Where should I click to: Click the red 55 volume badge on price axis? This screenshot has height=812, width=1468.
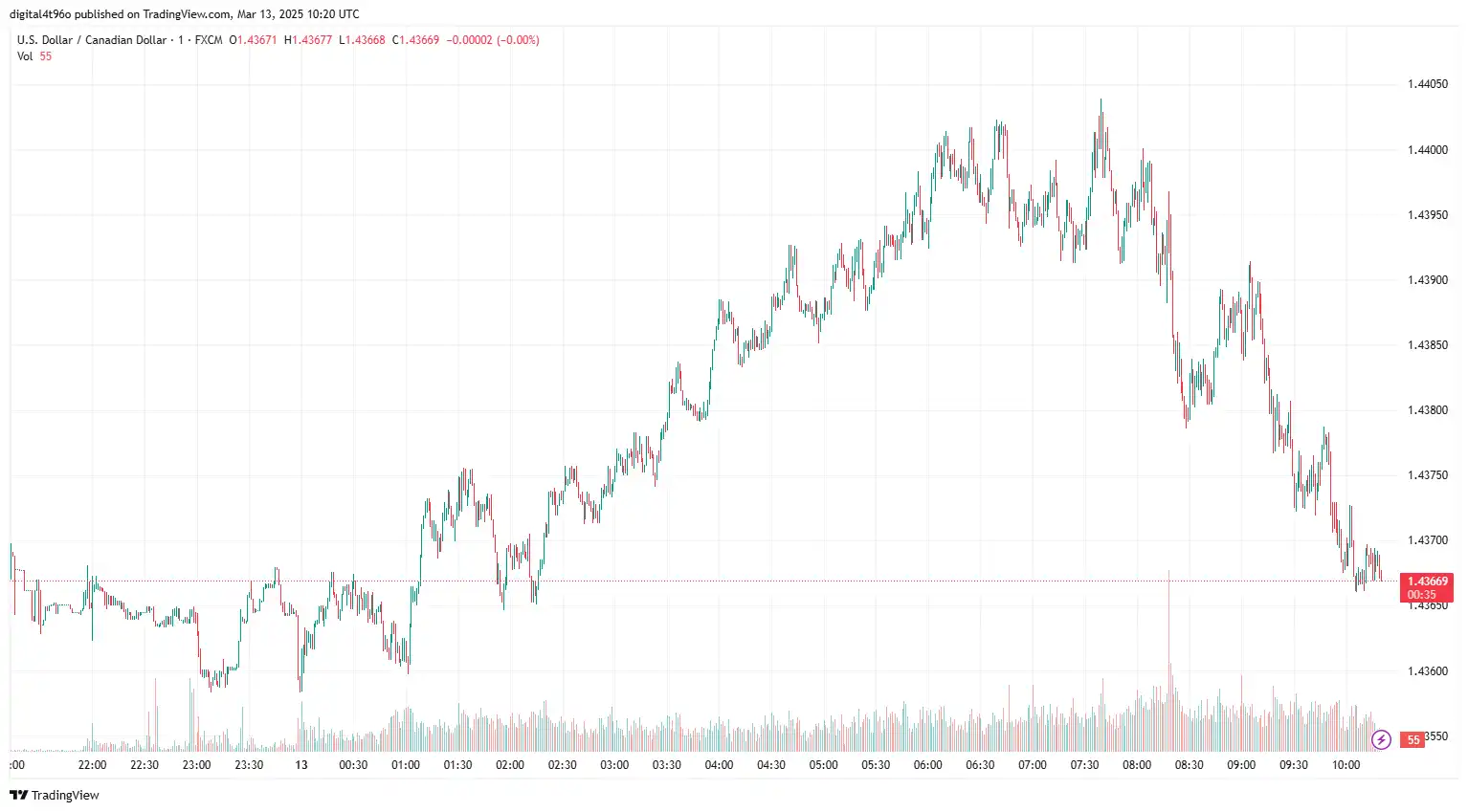click(x=1412, y=739)
